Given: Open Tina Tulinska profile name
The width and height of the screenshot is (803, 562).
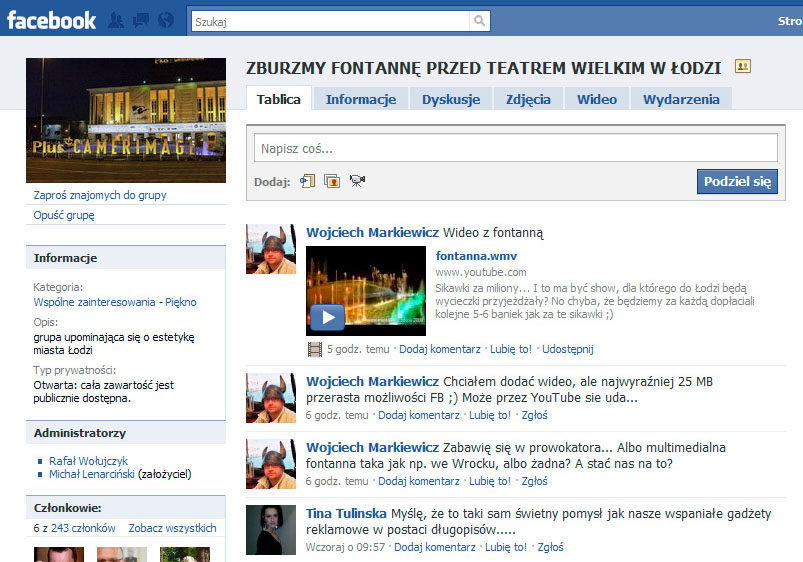Looking at the screenshot, I should point(346,513).
